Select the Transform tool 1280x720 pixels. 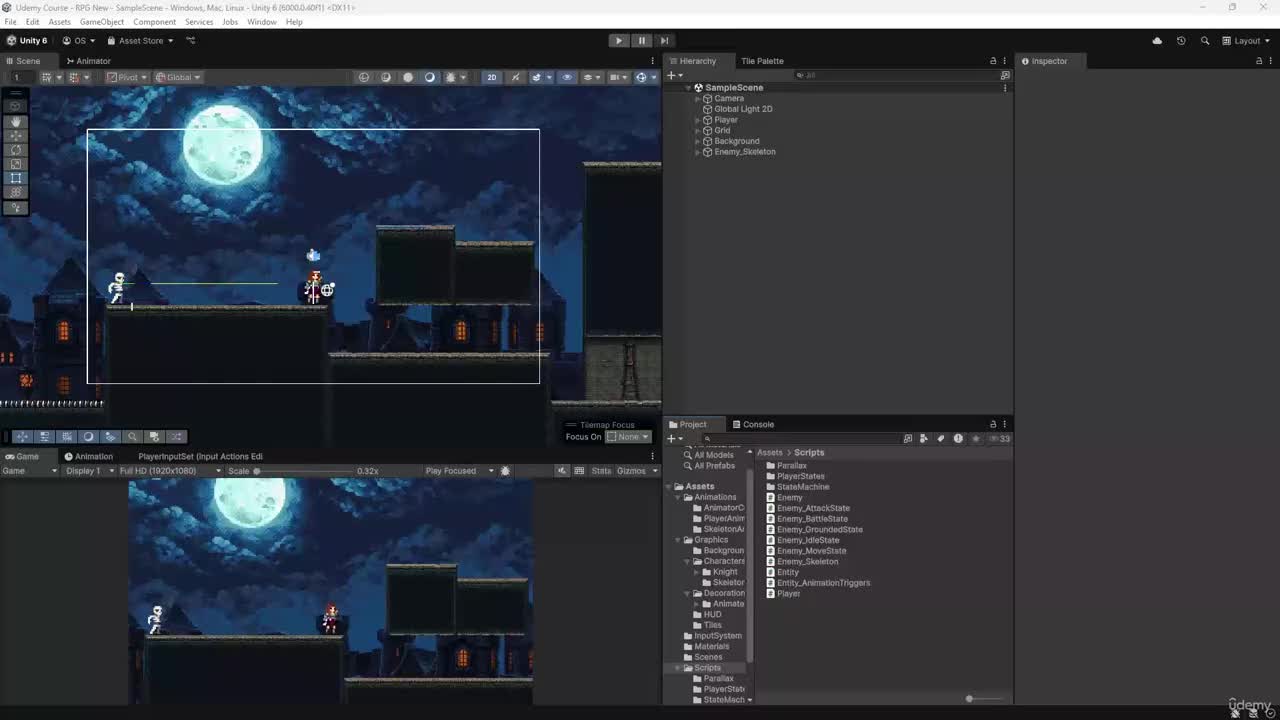[x=16, y=192]
